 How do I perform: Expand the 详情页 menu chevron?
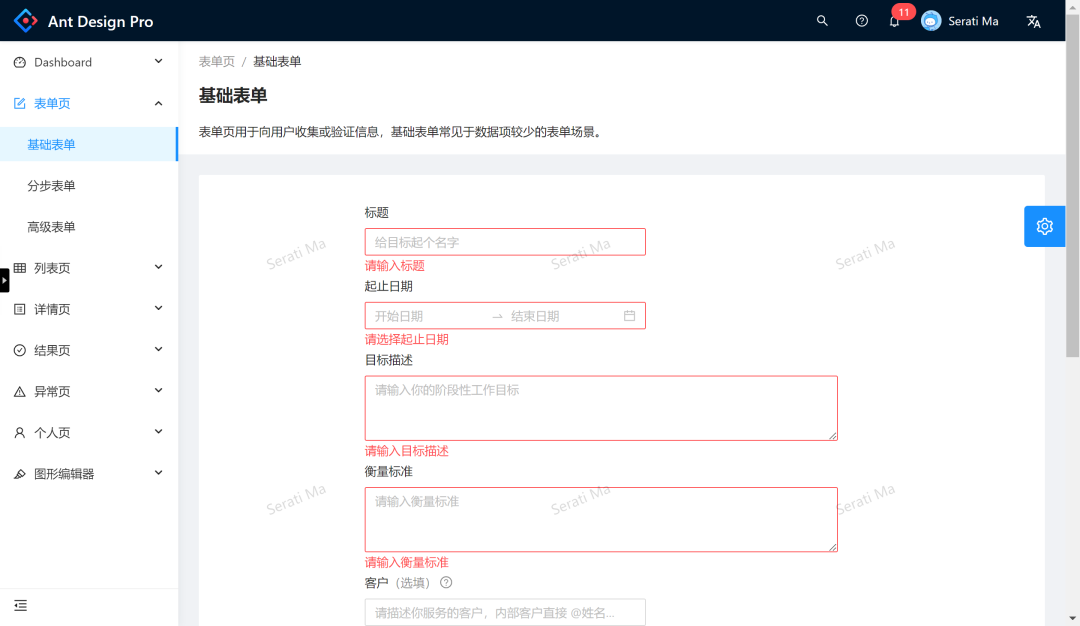pos(158,309)
